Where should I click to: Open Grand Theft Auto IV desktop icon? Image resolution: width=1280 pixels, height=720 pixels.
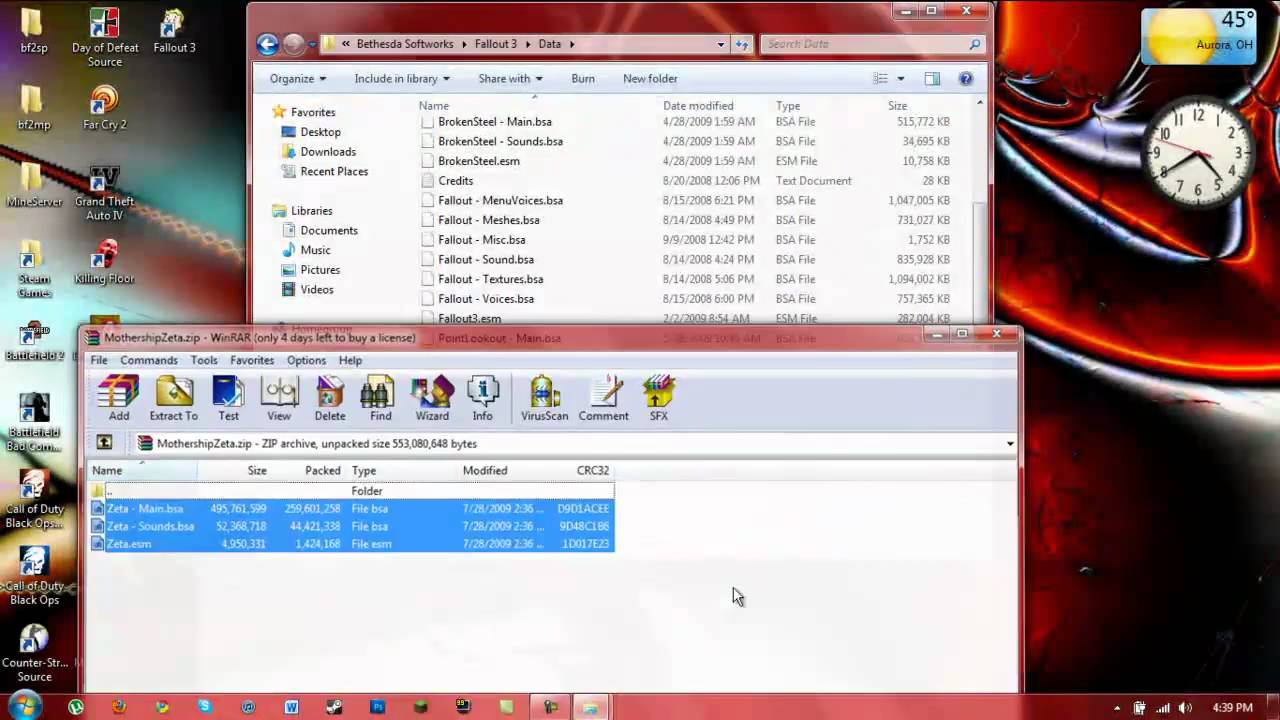click(104, 193)
